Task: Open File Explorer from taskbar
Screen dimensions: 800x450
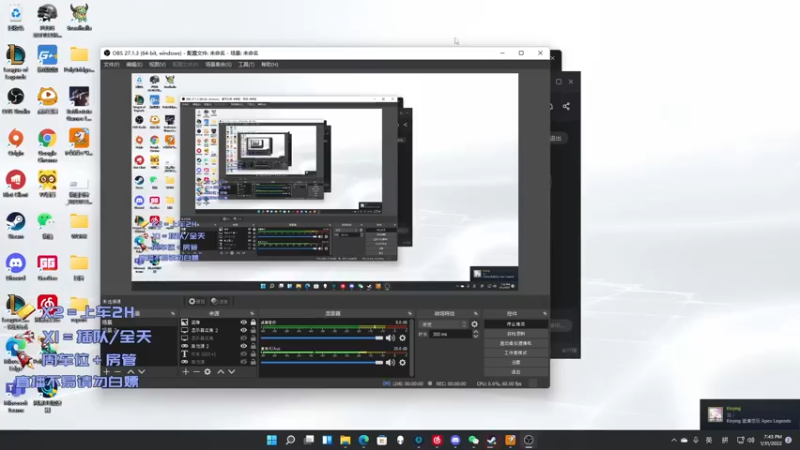Action: pos(345,440)
